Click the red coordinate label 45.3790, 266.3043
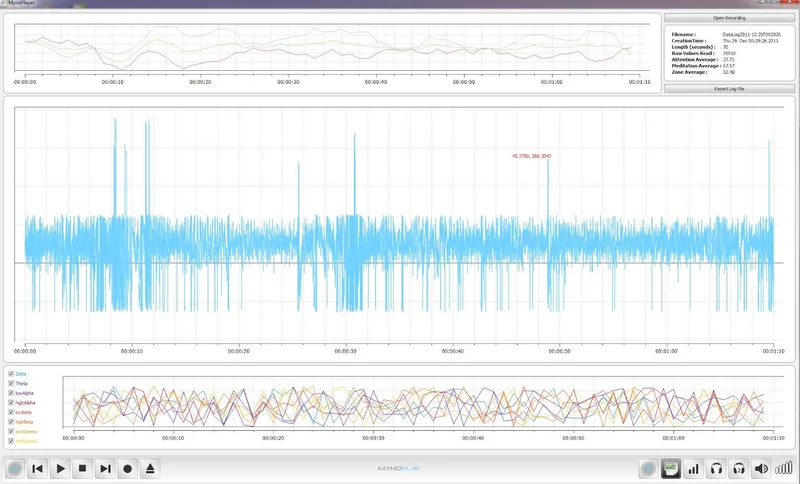 click(x=532, y=156)
